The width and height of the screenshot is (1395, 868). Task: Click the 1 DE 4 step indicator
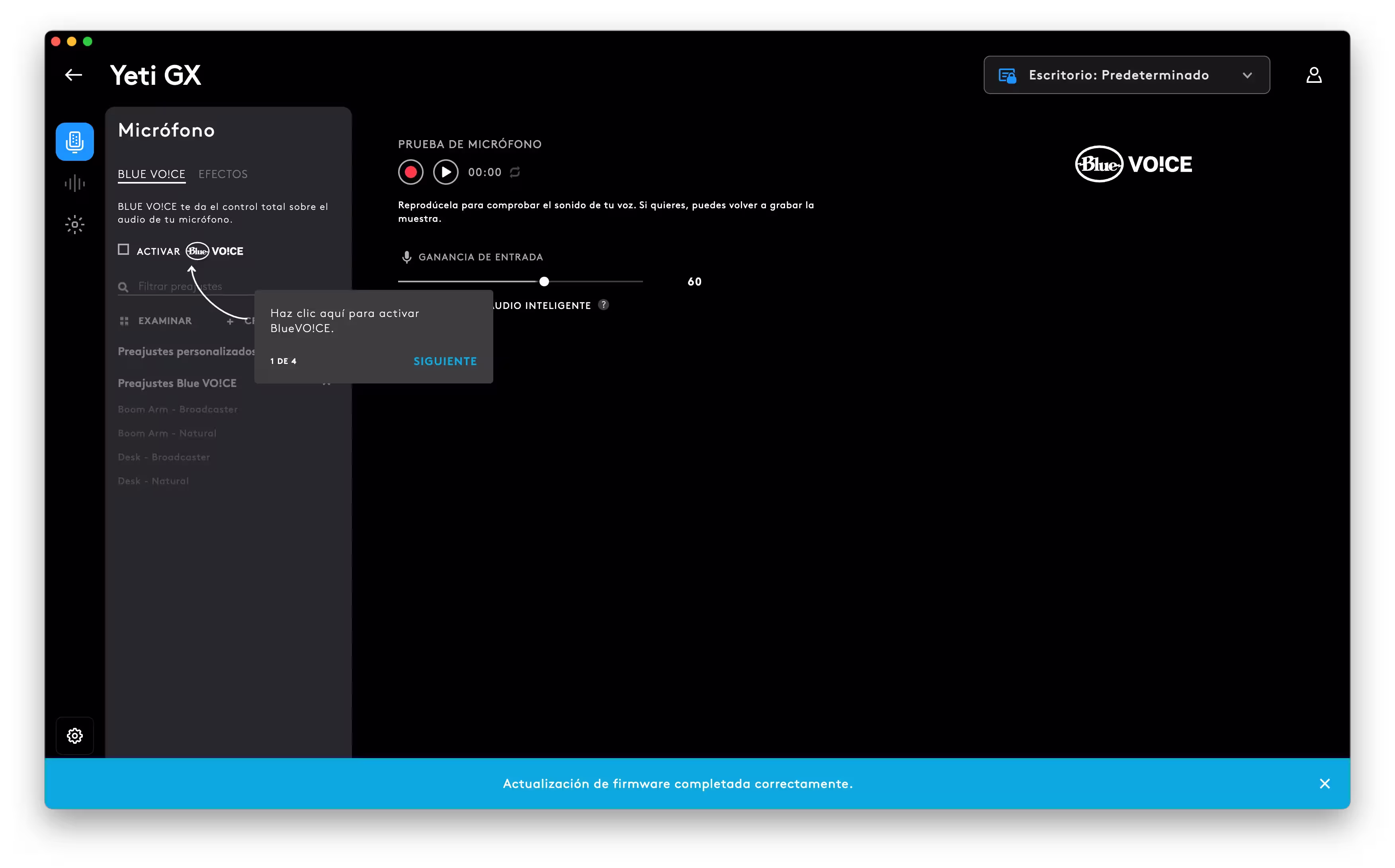pos(283,361)
